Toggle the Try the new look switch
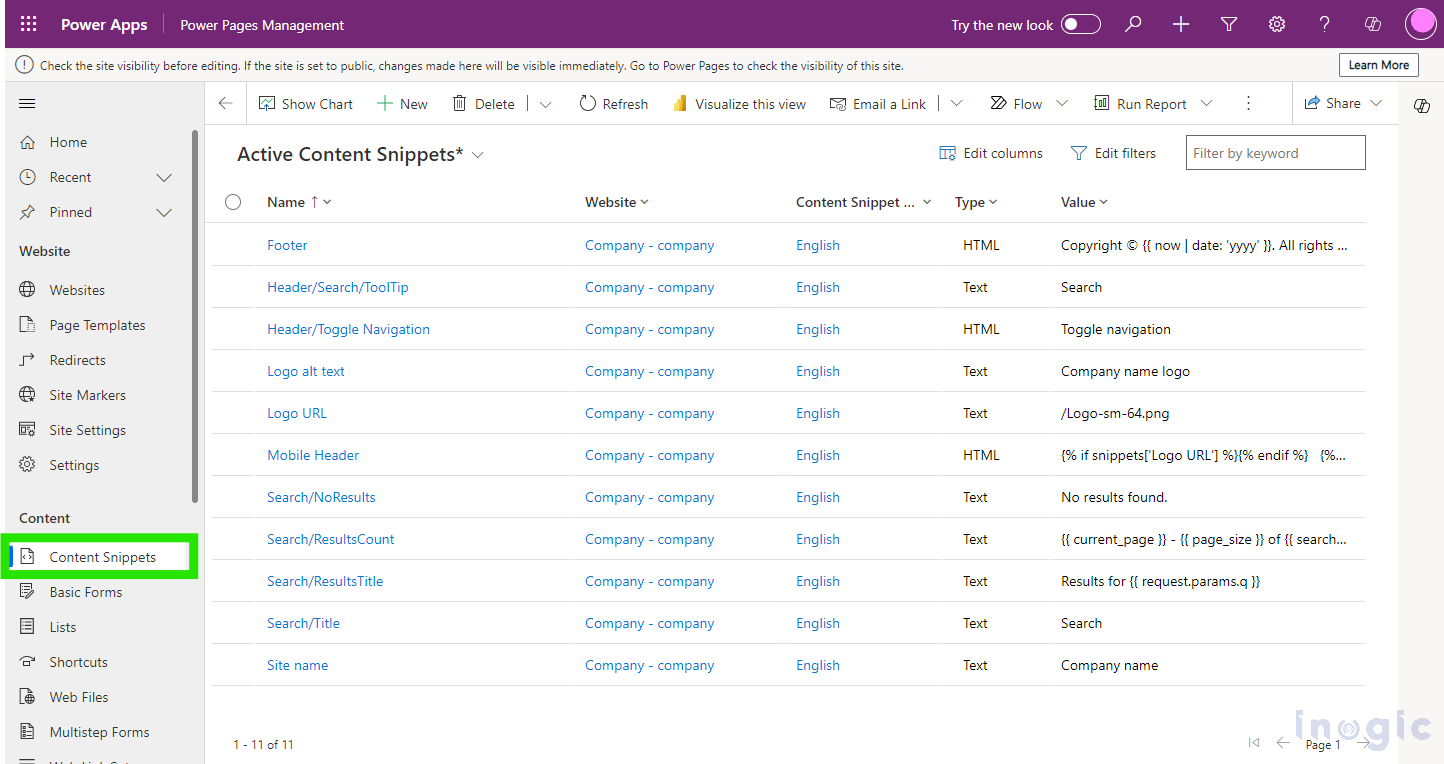This screenshot has height=764, width=1444. click(1080, 24)
